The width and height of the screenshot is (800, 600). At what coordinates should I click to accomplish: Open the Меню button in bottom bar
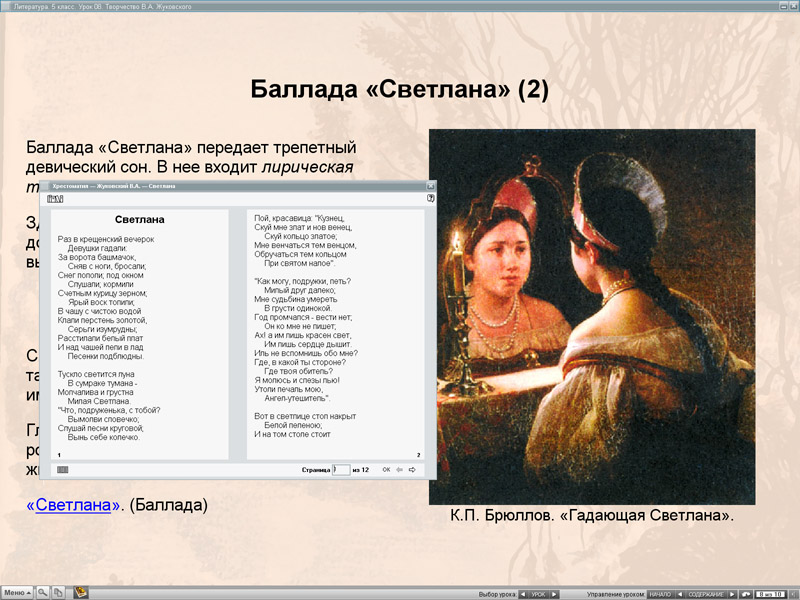pyautogui.click(x=18, y=593)
